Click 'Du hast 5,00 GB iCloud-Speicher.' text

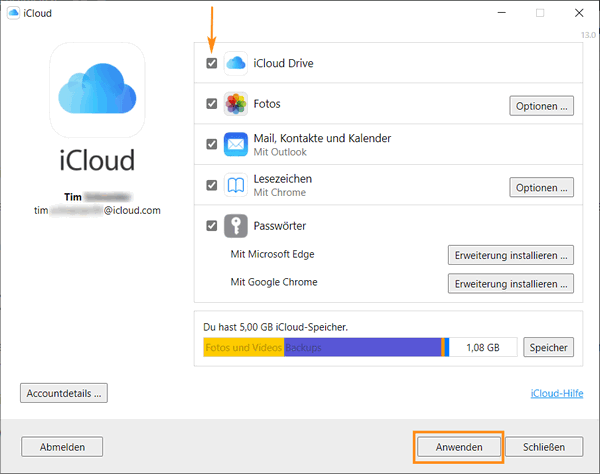pos(276,327)
